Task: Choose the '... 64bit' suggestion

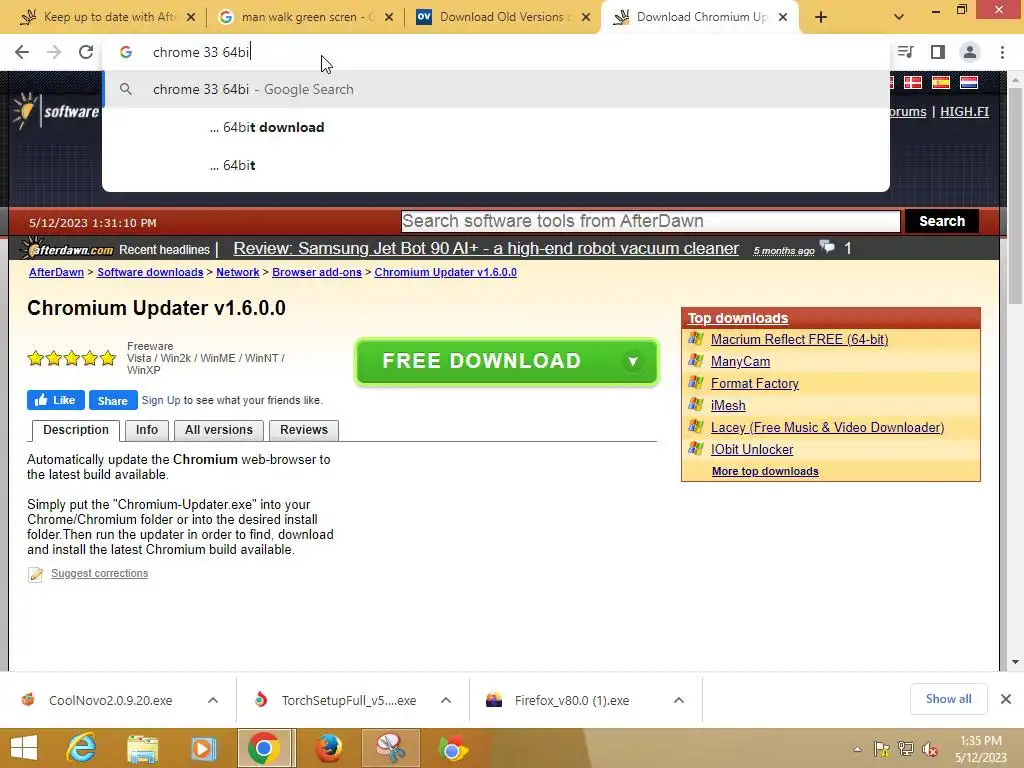Action: (496, 165)
